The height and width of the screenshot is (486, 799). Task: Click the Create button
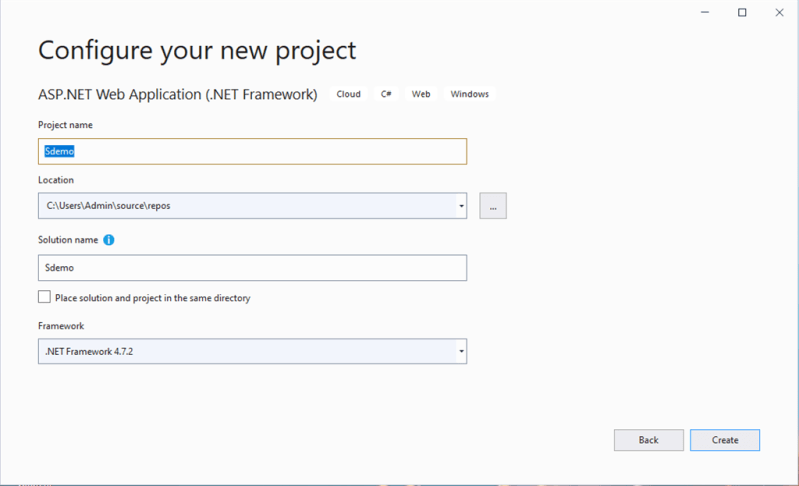[725, 440]
